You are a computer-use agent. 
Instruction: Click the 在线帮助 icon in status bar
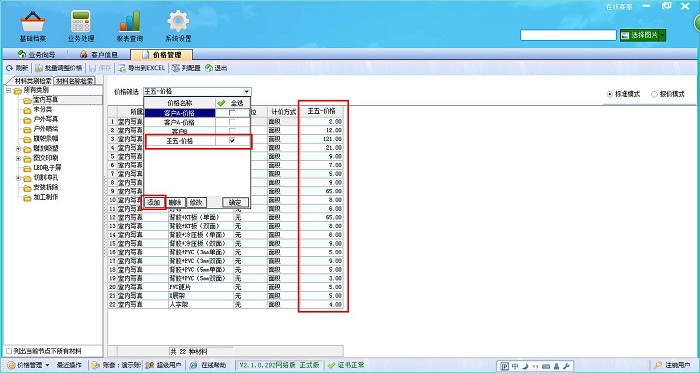193,365
